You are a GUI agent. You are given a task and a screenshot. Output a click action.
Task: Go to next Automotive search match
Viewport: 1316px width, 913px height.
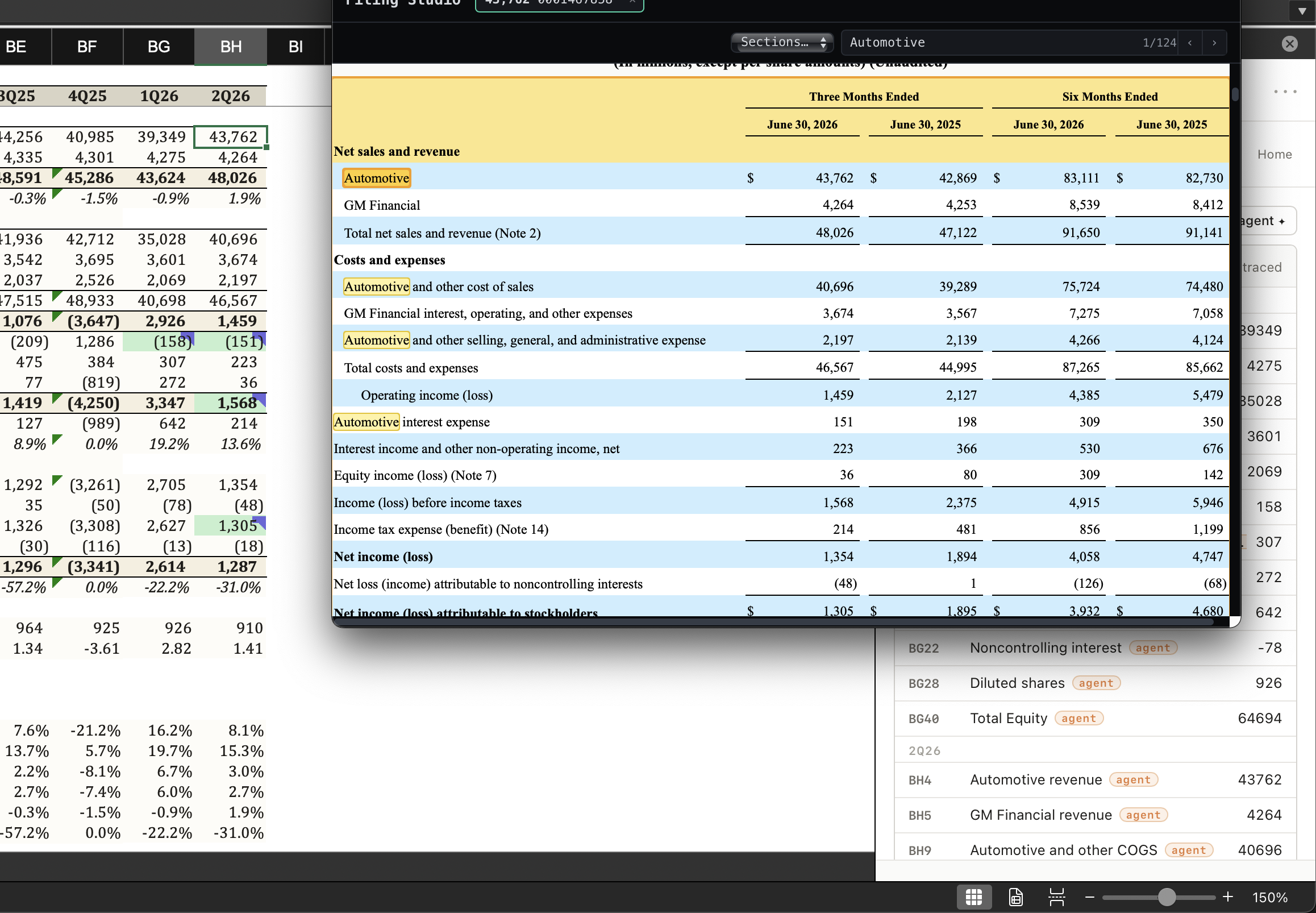[x=1214, y=43]
